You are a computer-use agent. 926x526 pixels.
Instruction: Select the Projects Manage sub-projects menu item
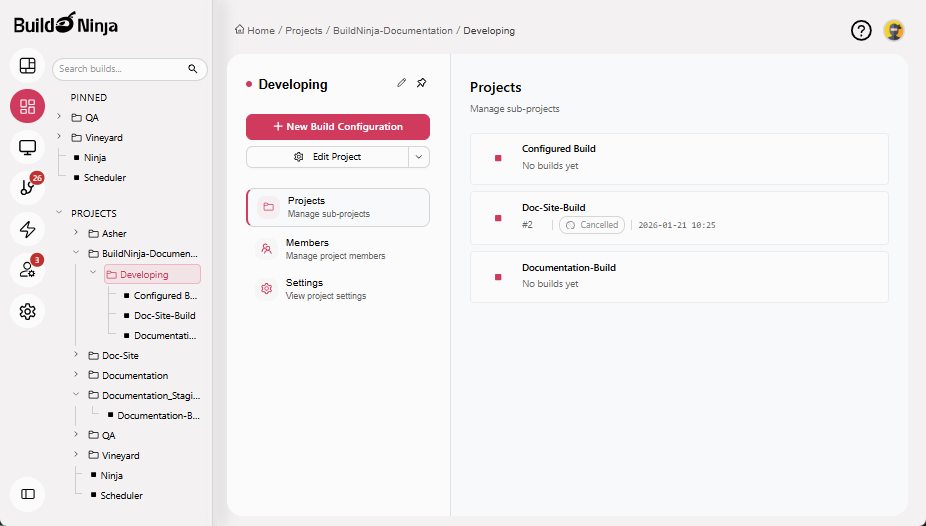(338, 207)
